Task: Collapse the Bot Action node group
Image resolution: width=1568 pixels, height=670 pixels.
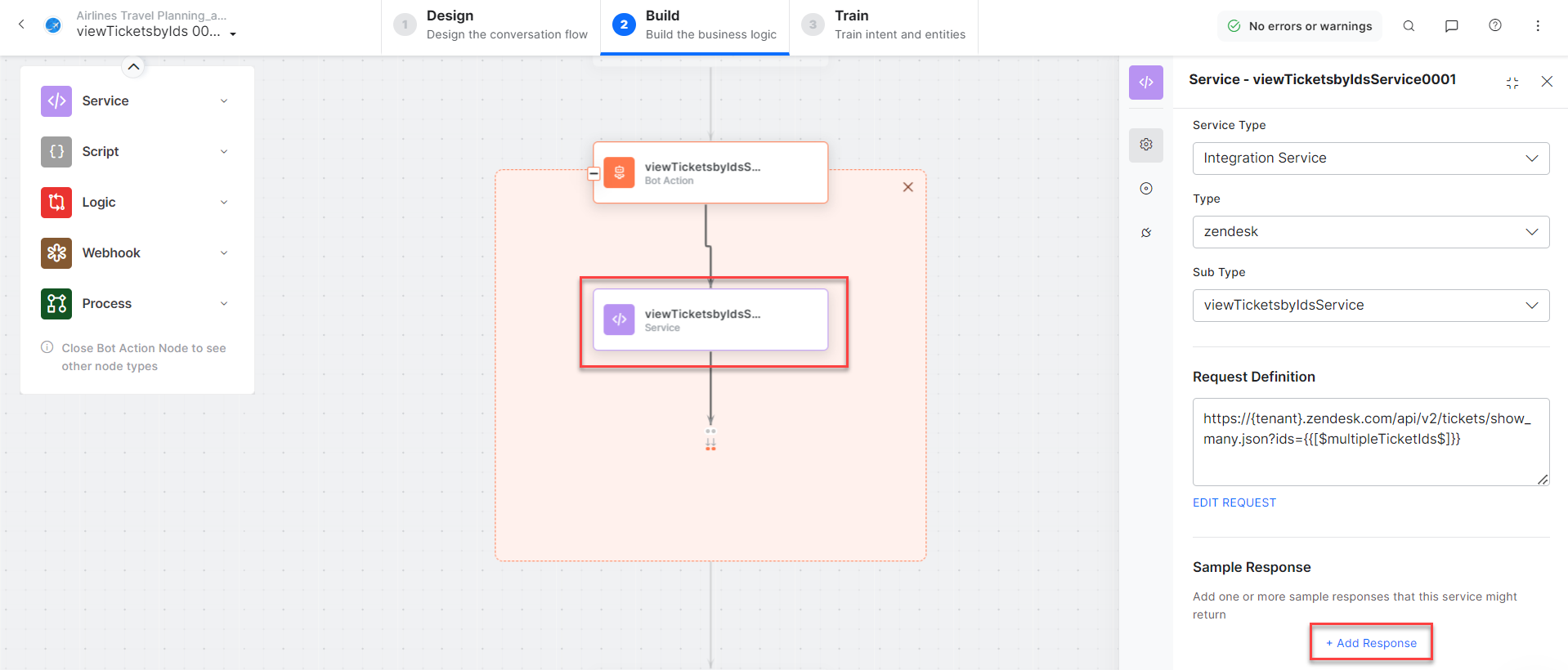Action: click(x=594, y=173)
